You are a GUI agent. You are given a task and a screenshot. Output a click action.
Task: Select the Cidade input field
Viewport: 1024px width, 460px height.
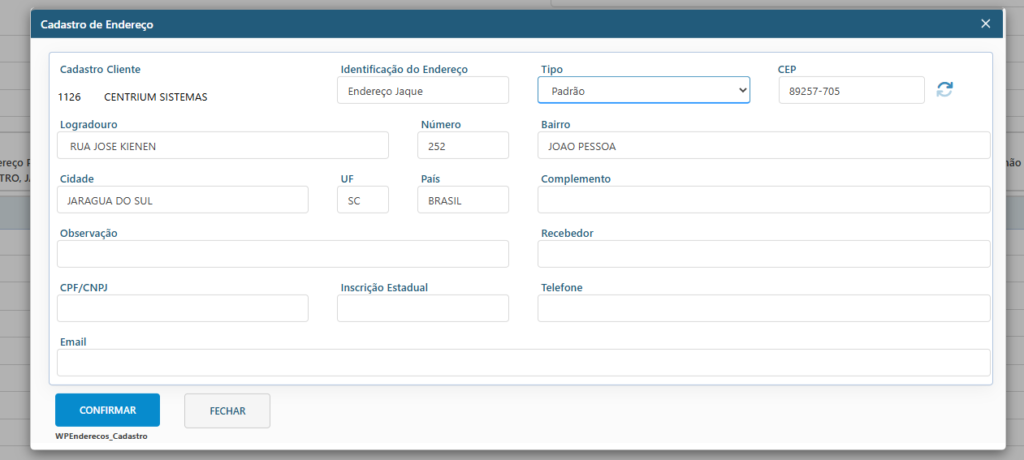pyautogui.click(x=183, y=200)
